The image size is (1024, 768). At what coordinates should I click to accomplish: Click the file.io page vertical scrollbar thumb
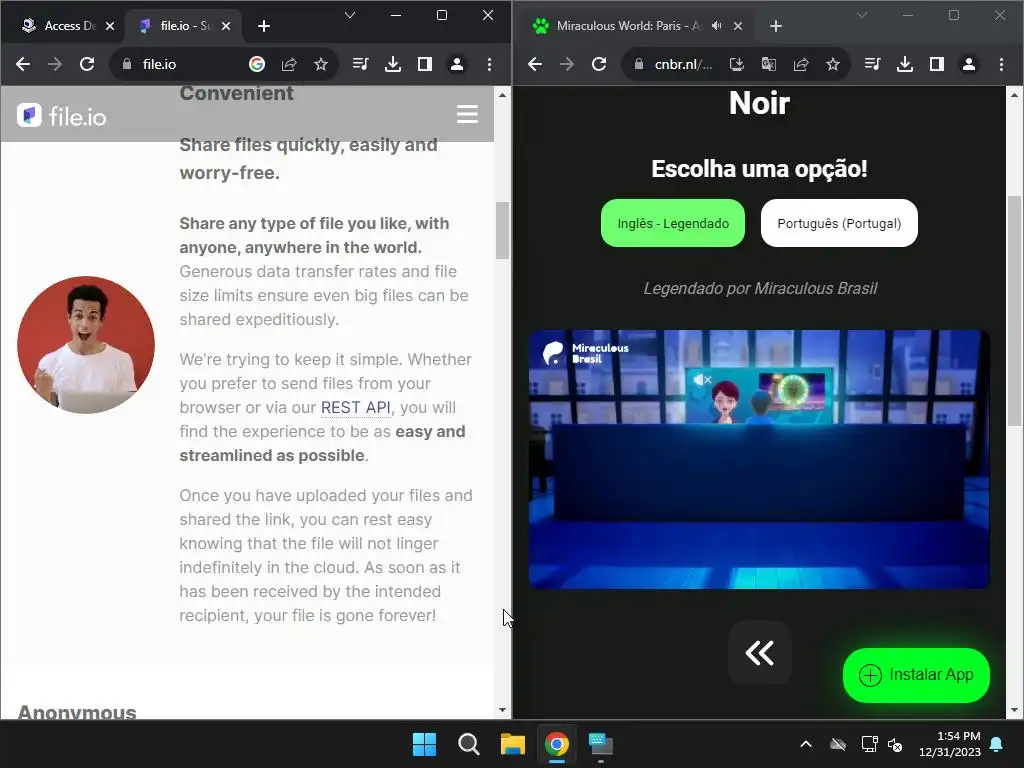[x=502, y=231]
